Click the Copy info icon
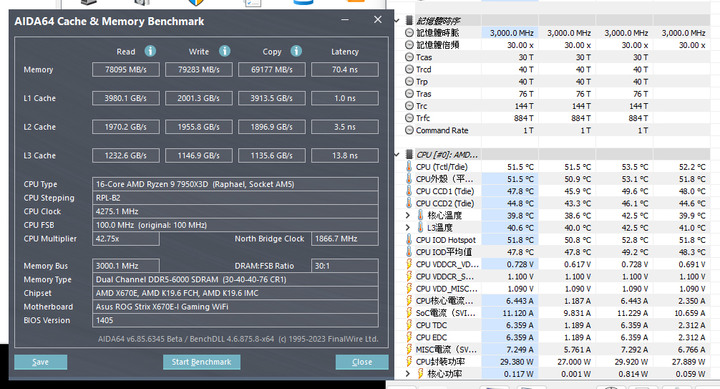The image size is (720, 389). (x=296, y=51)
